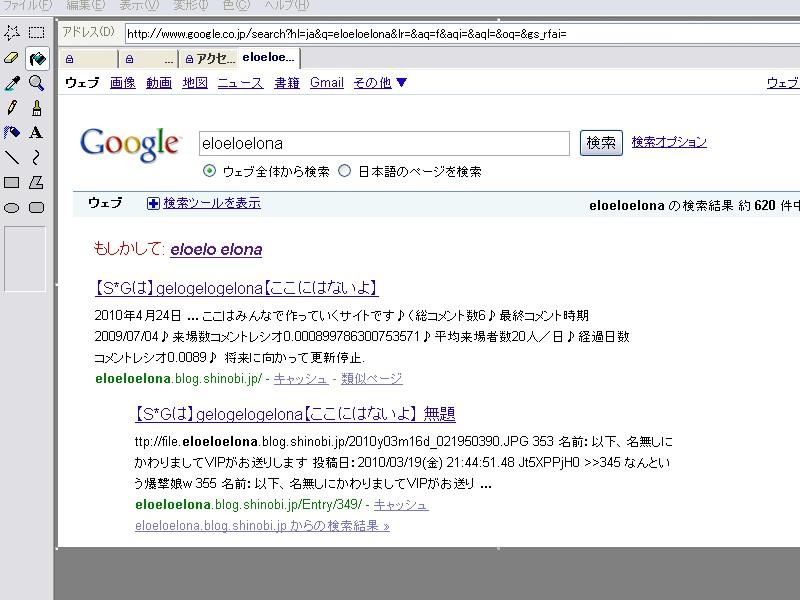Choose the Curve tool
Screen dimensions: 800x600
(x=36, y=157)
